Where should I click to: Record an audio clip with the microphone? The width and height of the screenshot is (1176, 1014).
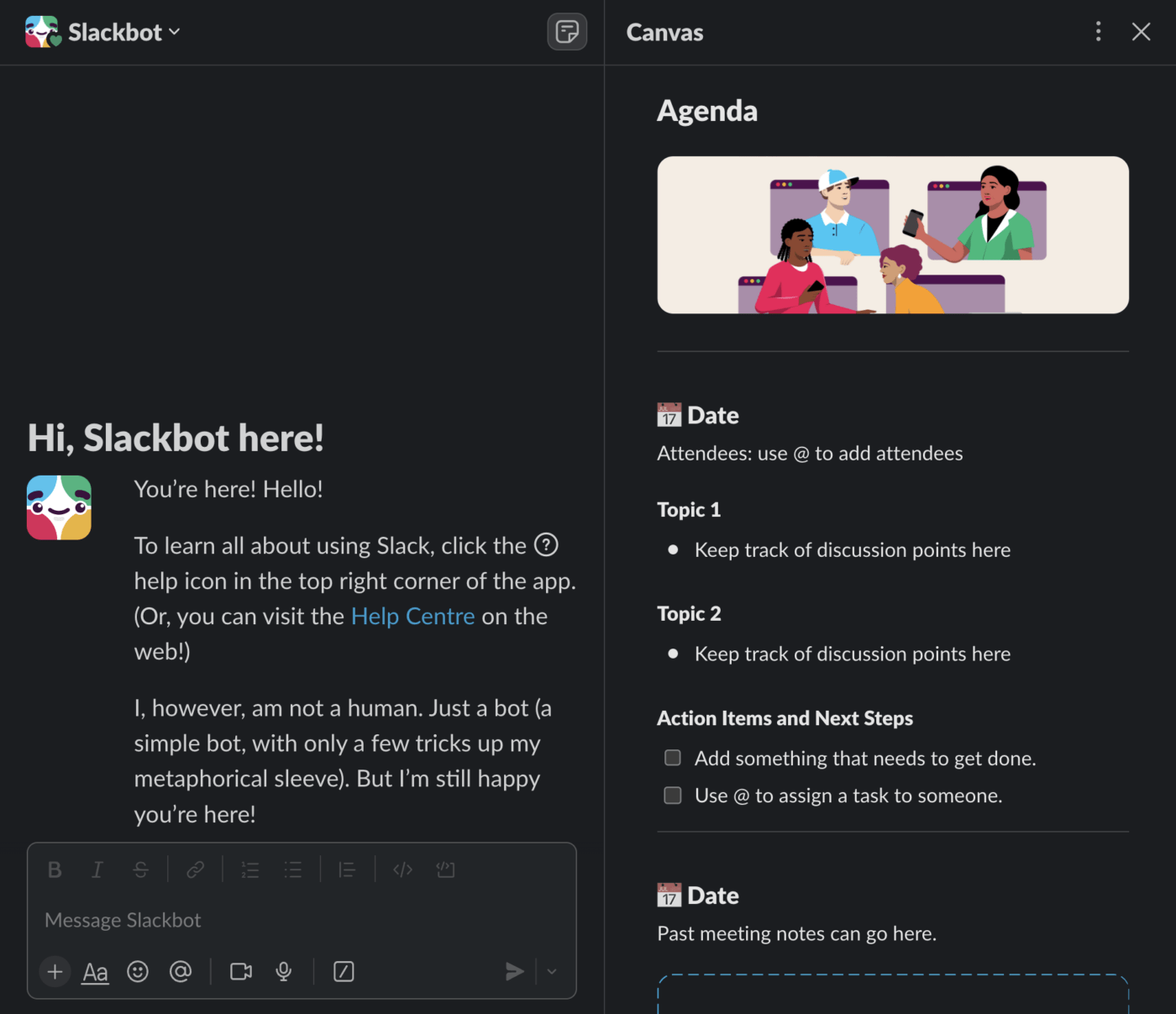[x=284, y=972]
